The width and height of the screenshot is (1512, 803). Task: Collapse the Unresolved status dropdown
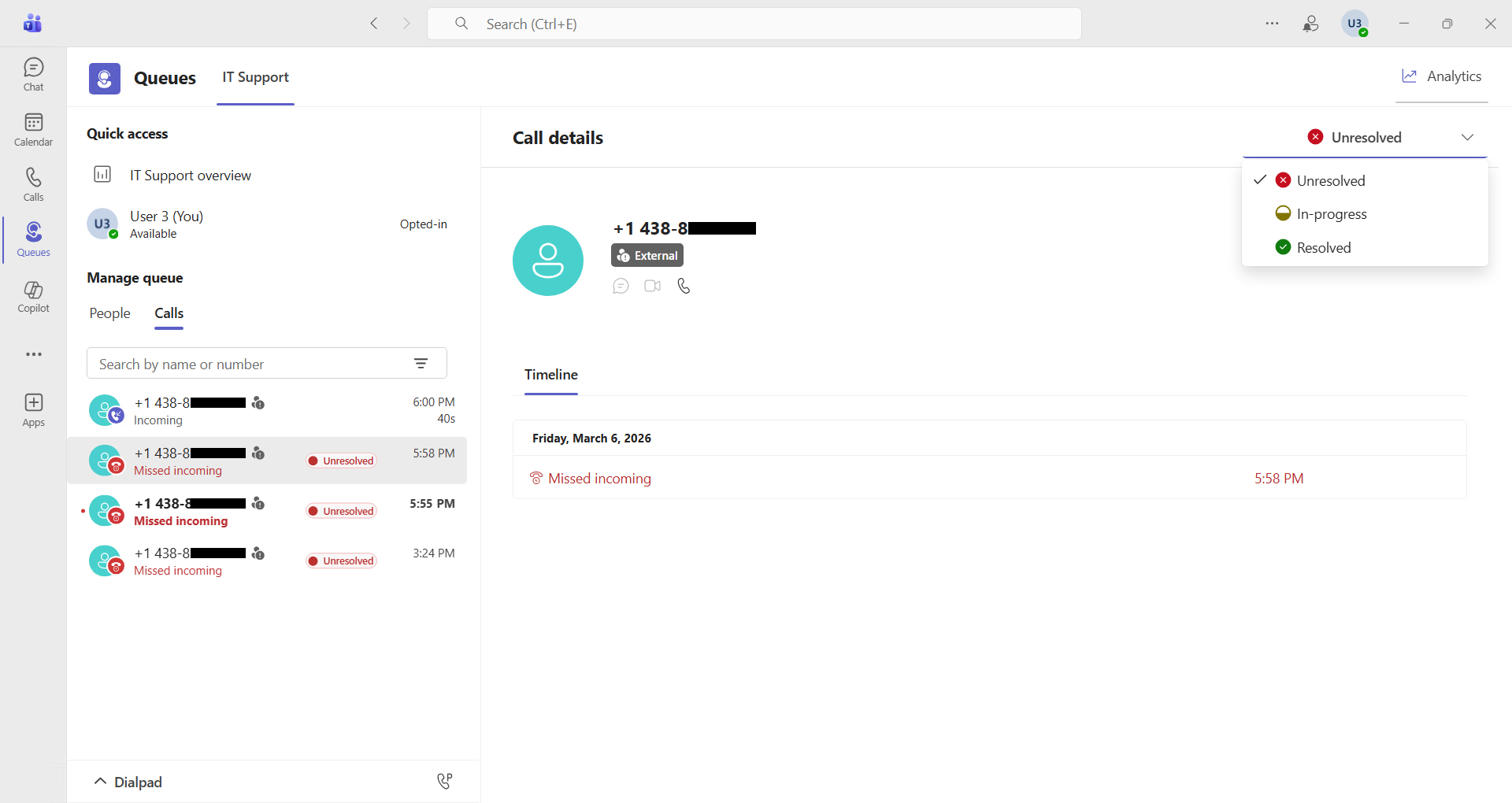1466,137
